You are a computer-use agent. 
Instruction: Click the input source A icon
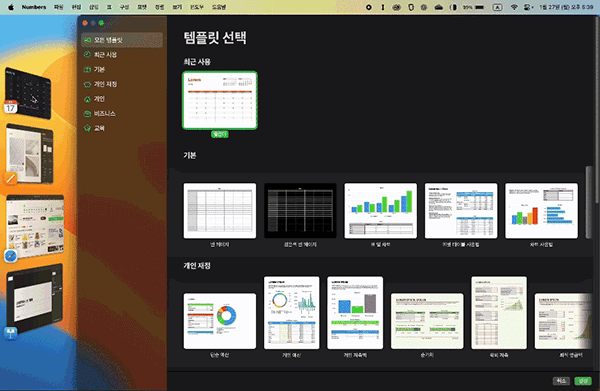click(497, 7)
